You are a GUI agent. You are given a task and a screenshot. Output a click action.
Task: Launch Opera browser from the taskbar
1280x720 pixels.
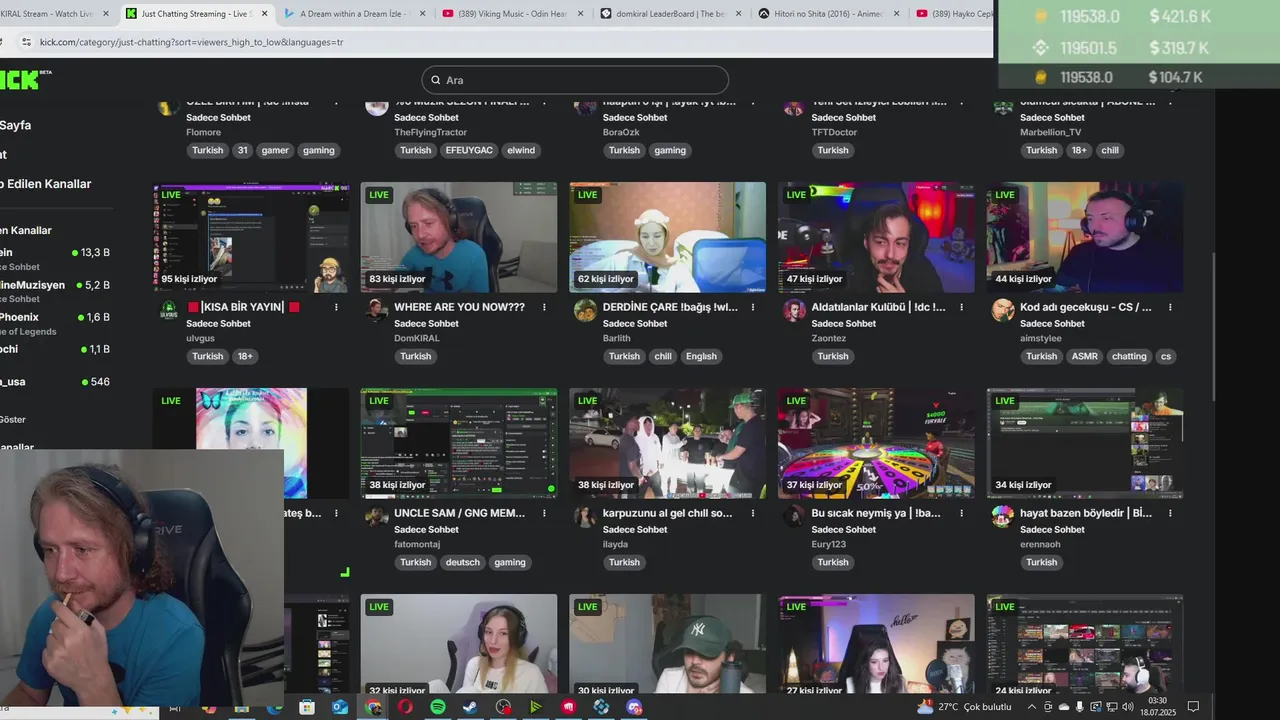click(405, 707)
